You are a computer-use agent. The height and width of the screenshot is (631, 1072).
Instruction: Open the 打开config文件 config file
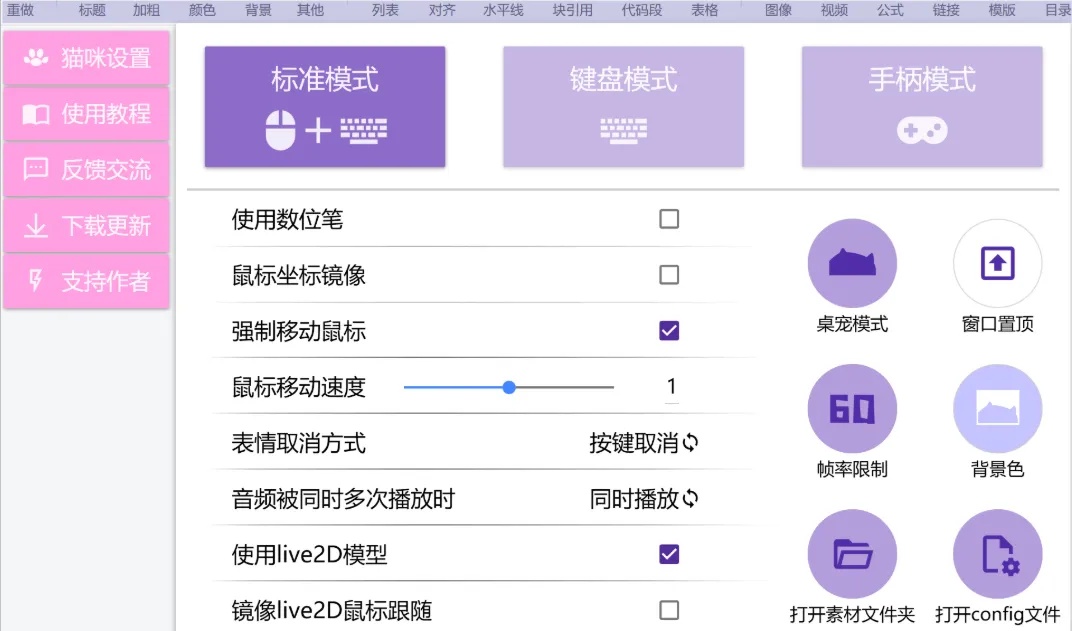tap(997, 553)
